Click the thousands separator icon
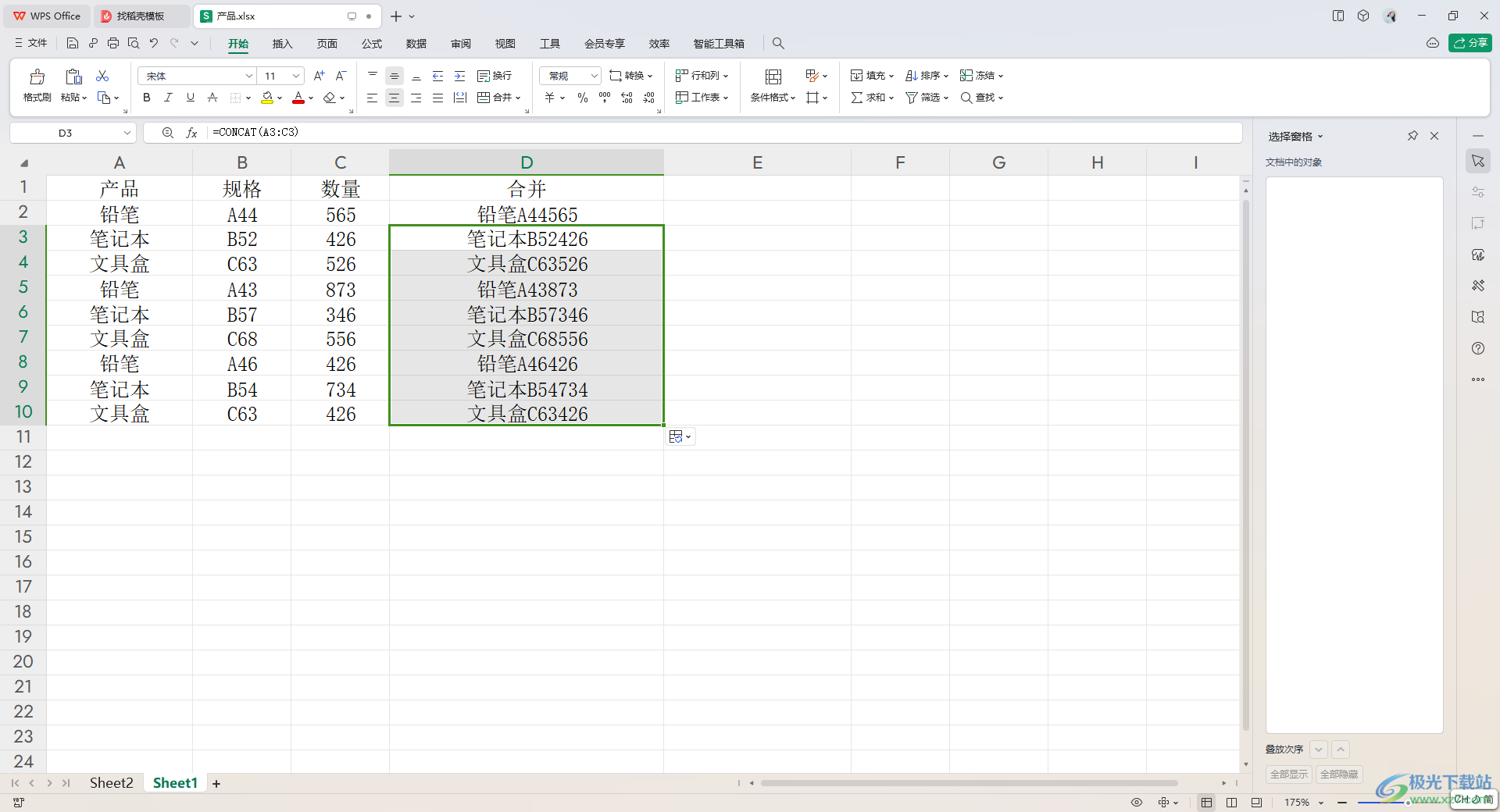Viewport: 1500px width, 812px height. (605, 98)
